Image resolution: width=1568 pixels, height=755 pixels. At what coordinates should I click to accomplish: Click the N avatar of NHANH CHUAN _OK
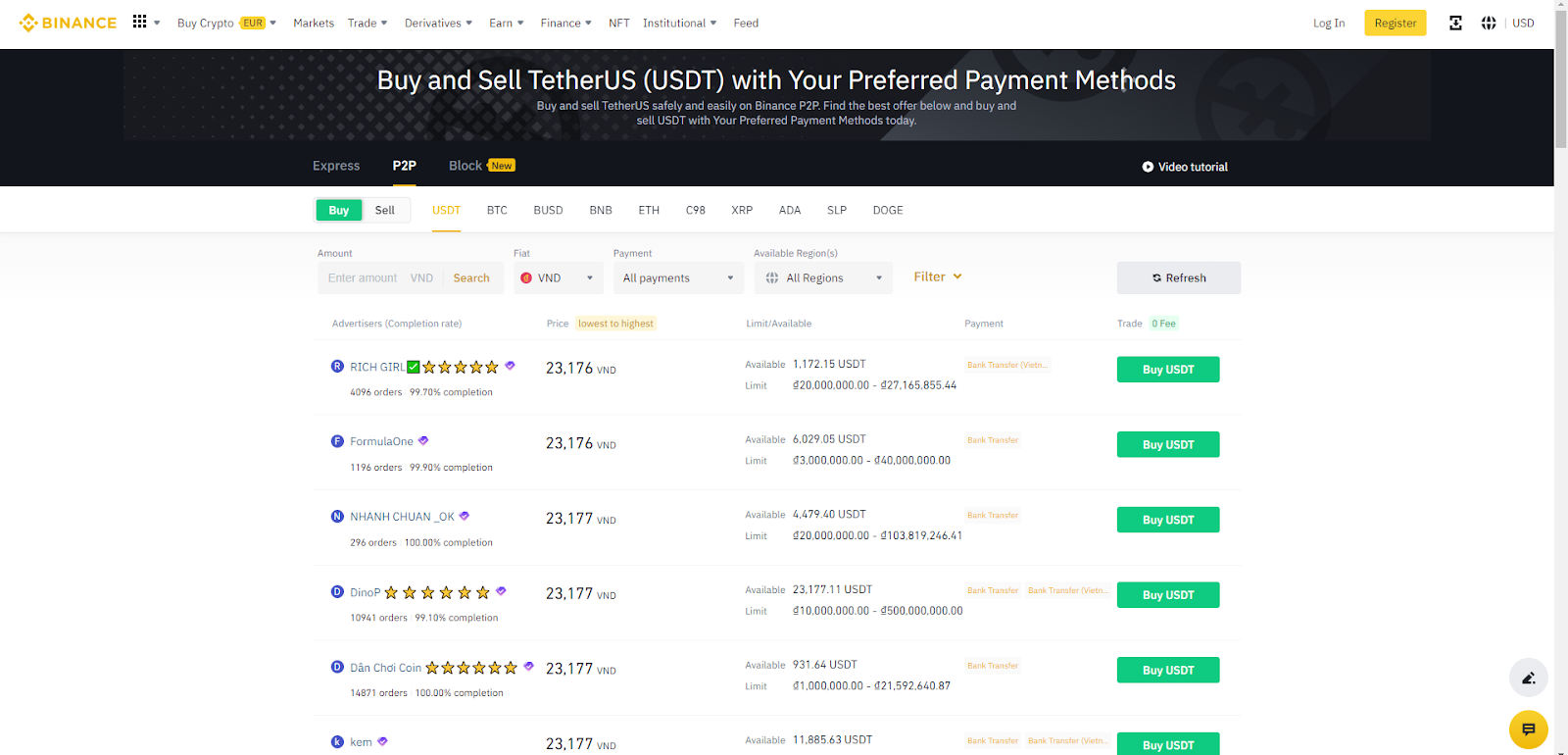[x=337, y=516]
